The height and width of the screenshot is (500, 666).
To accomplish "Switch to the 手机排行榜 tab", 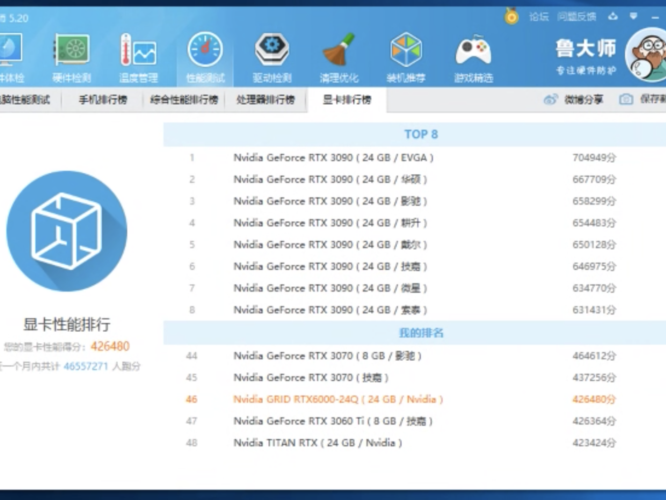I will point(103,99).
